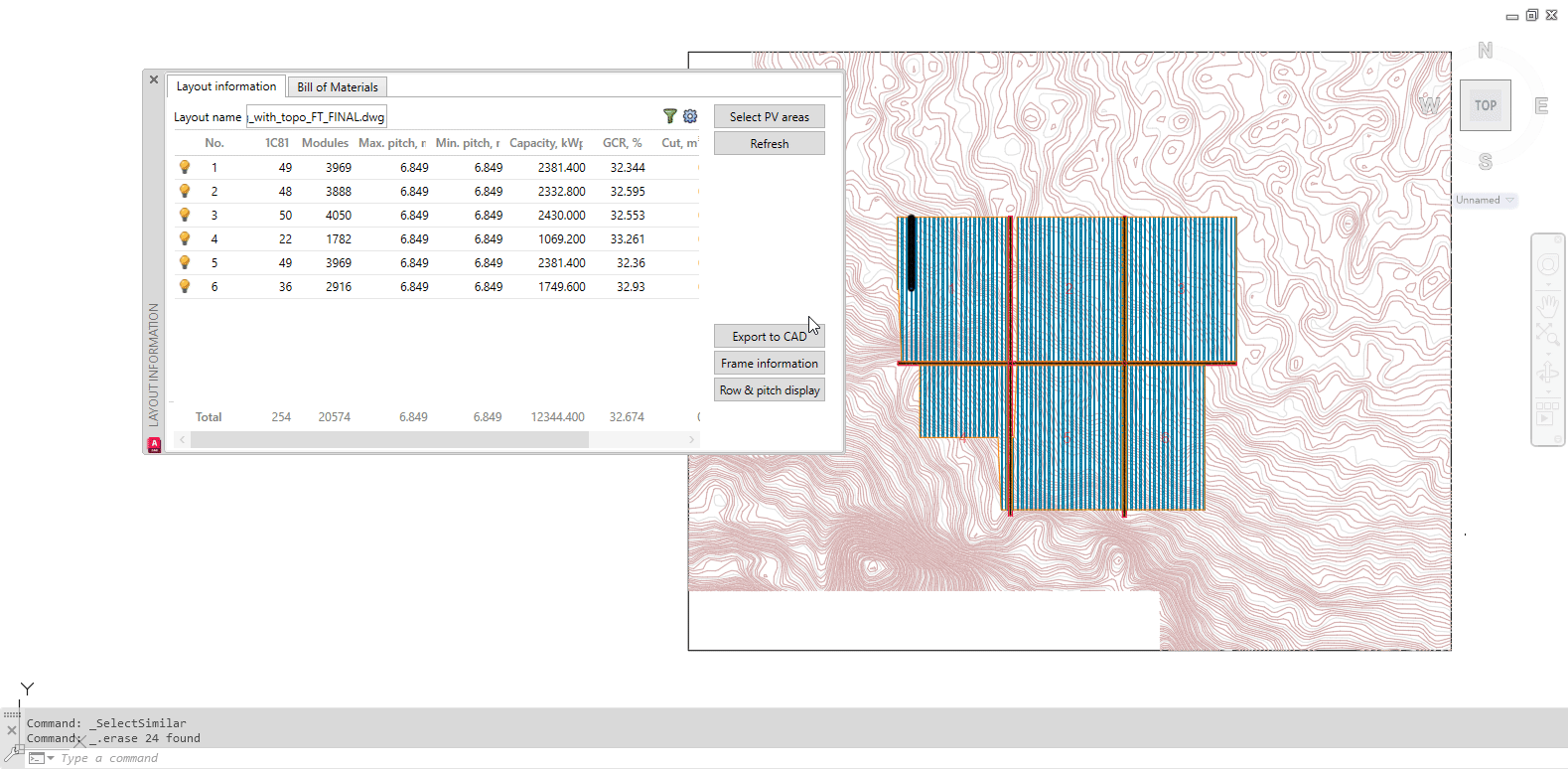1568x769 pixels.
Task: Click the red AutoCAD icon on palette sidebar
Action: [x=154, y=445]
